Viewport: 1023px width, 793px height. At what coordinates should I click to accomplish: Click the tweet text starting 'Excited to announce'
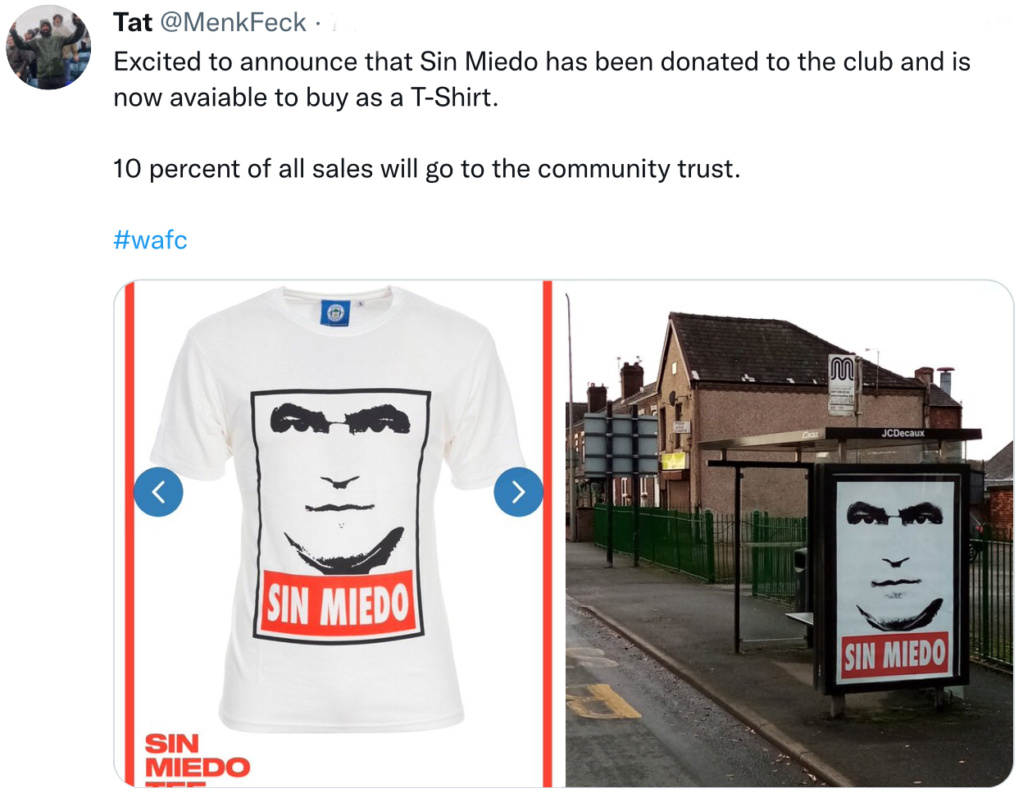tap(542, 79)
